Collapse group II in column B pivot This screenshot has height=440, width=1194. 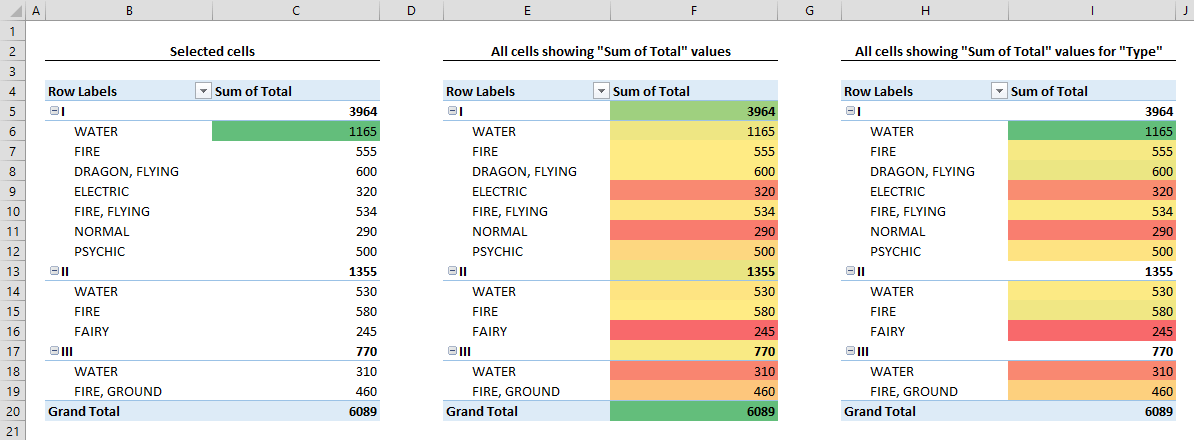53,271
